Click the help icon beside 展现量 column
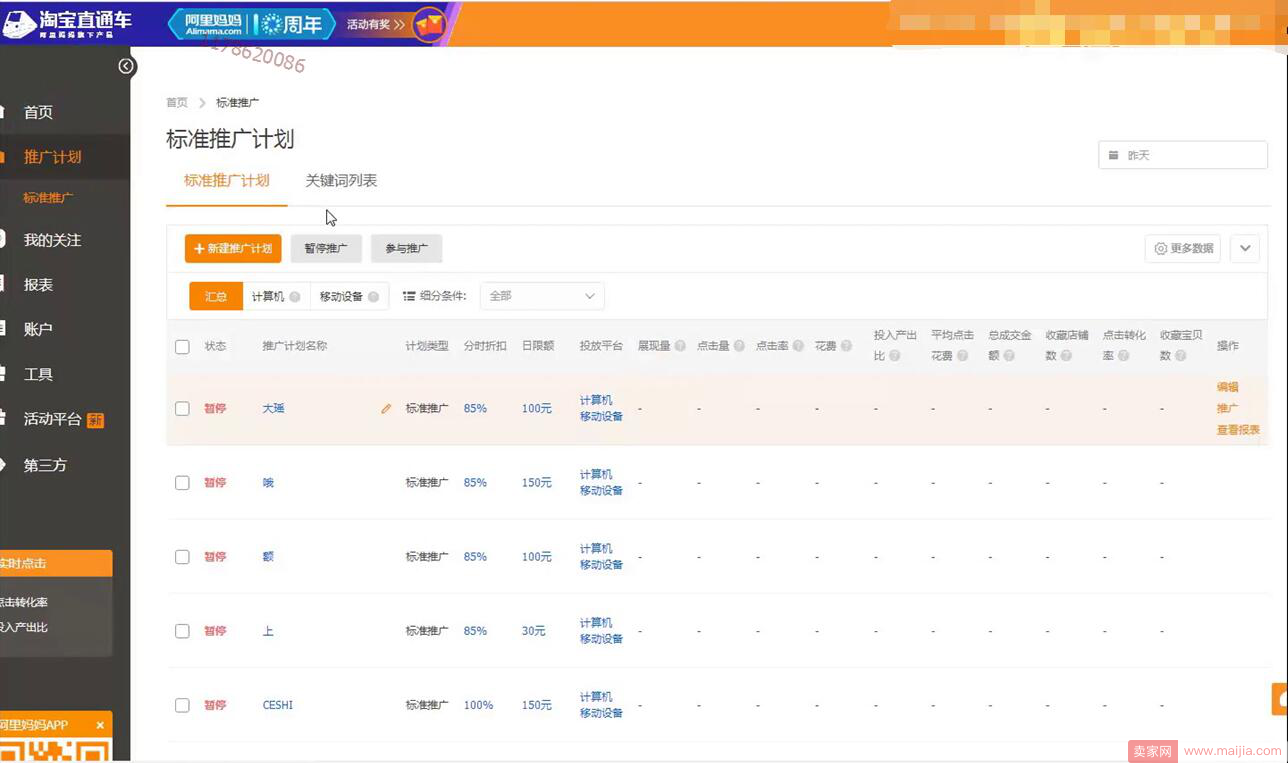1288x763 pixels. tap(680, 346)
